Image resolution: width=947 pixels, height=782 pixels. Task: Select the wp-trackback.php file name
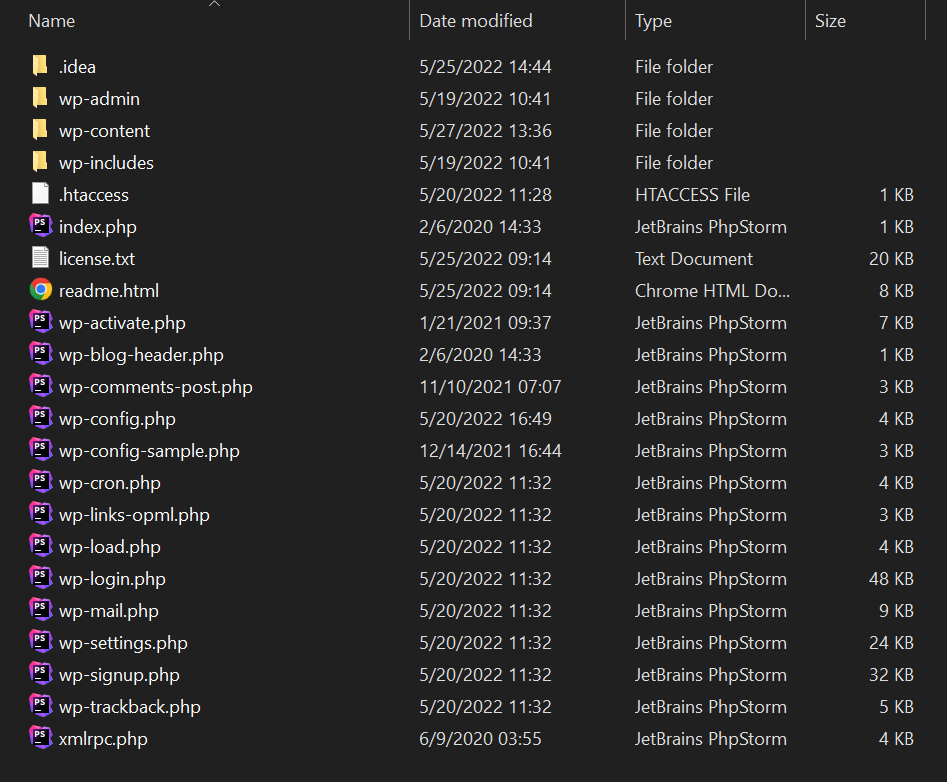pos(129,707)
